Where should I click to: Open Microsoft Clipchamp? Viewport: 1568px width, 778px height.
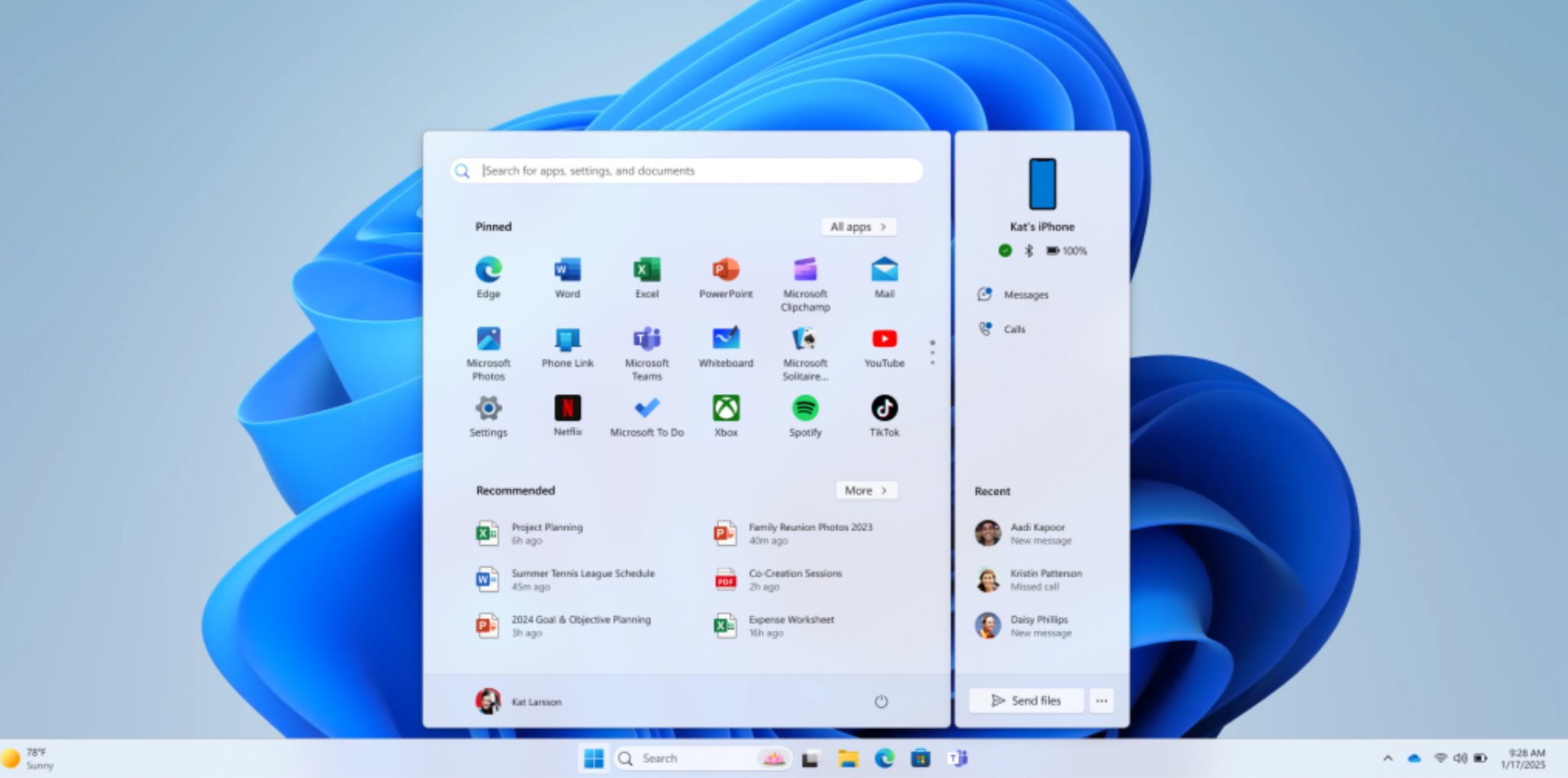click(x=805, y=284)
